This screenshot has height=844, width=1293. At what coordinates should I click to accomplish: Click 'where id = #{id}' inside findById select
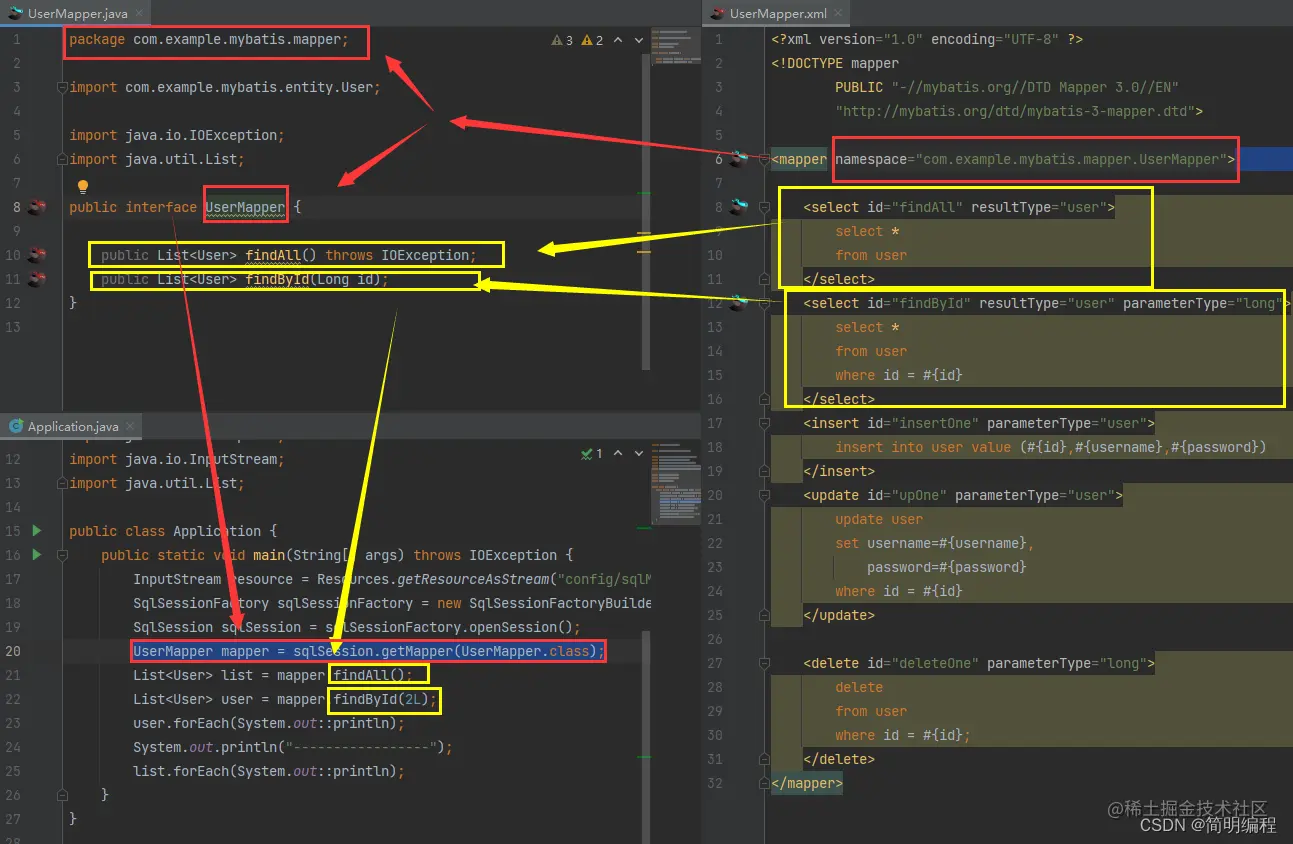point(899,375)
